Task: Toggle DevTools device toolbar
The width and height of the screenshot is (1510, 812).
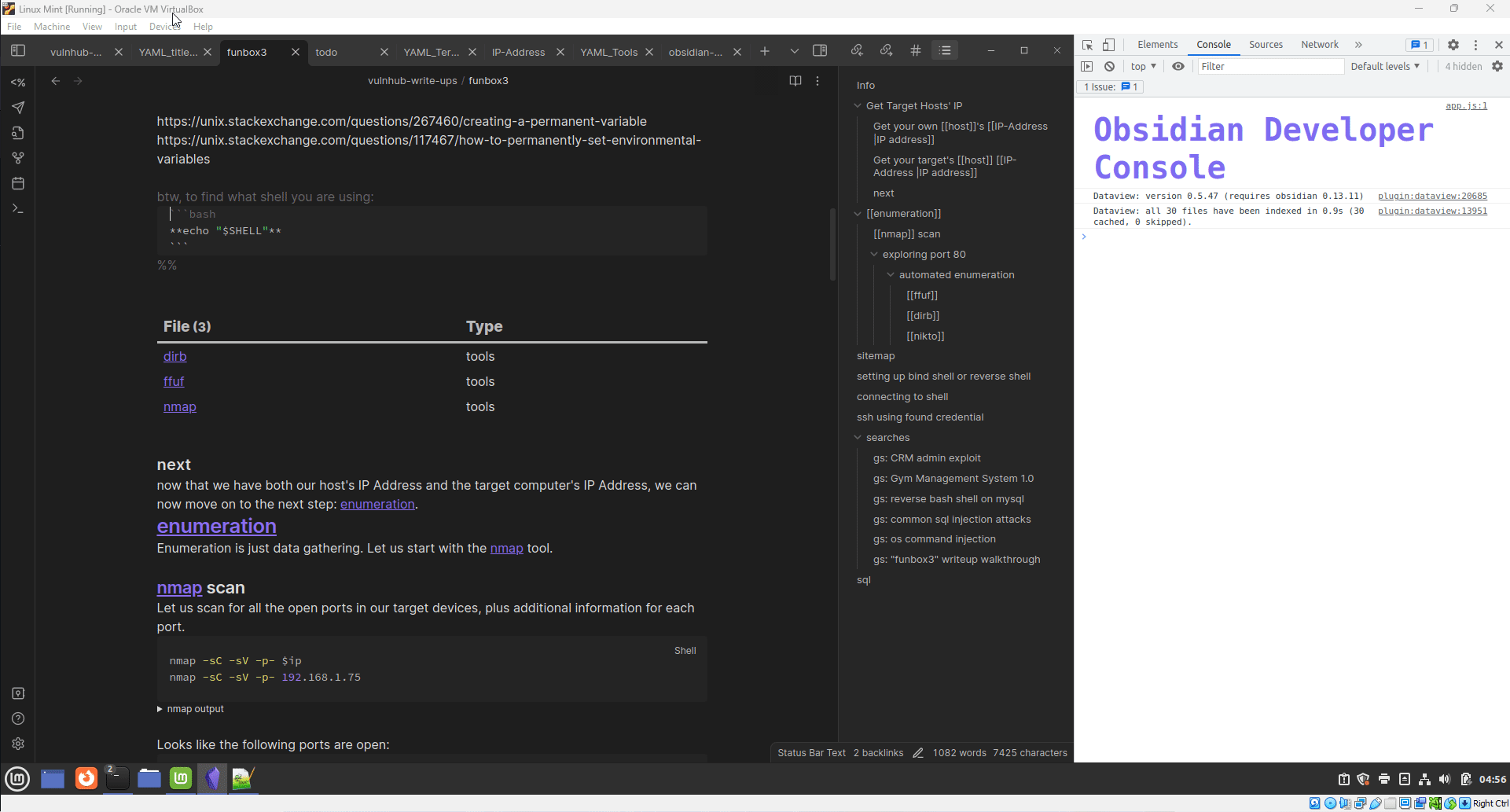Action: click(1108, 45)
